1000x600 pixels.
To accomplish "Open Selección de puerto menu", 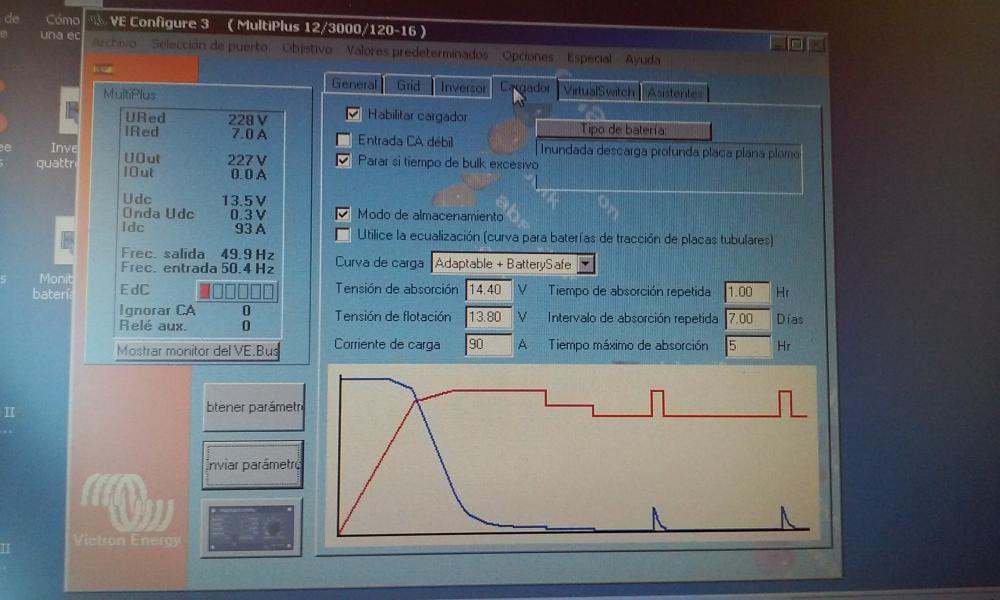I will click(209, 45).
